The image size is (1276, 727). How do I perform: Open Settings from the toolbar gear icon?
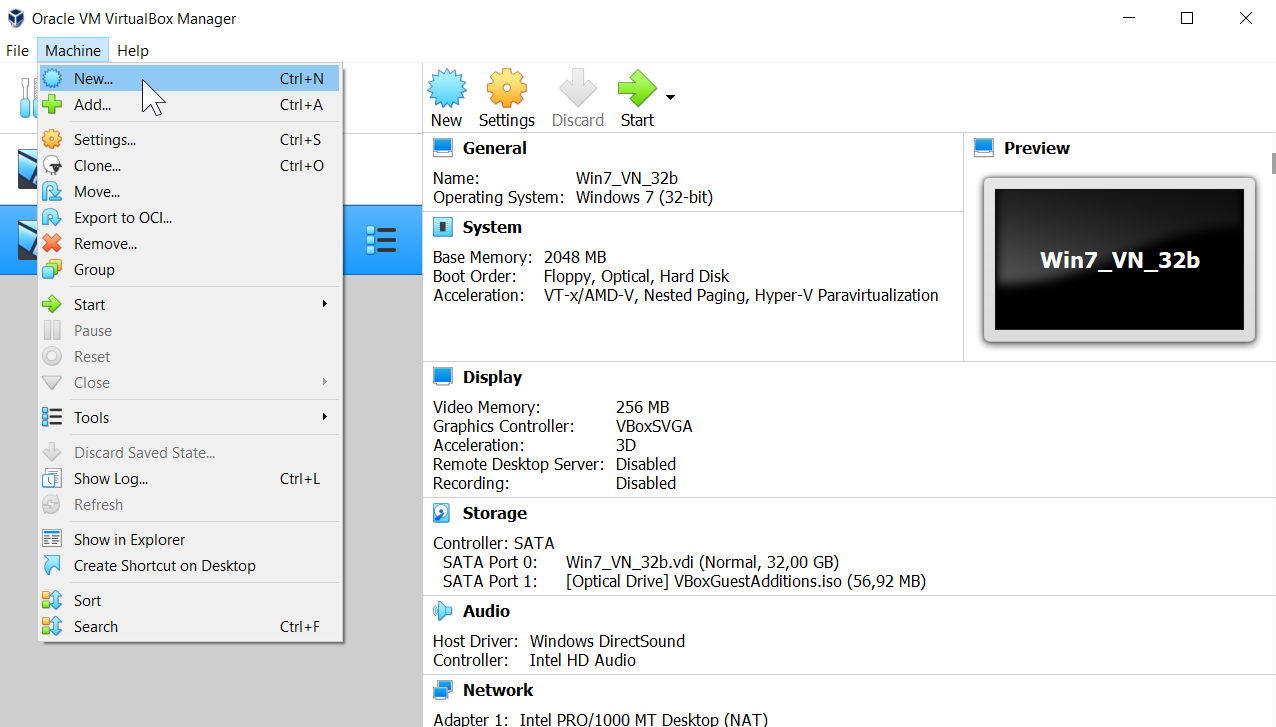507,98
